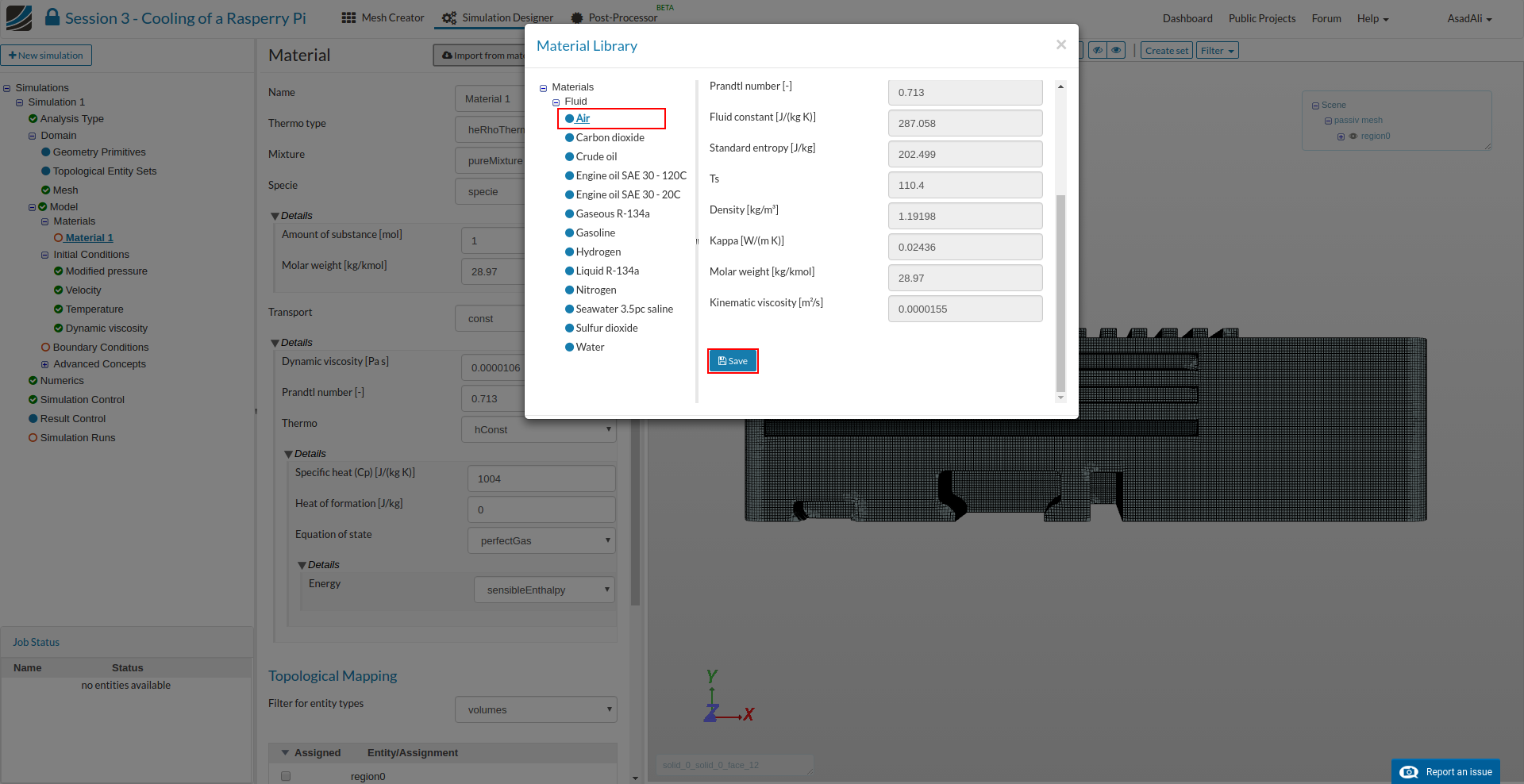Click the XYZ axis orientation triad
Screen dimensions: 1524x784
pyautogui.click(x=729, y=696)
